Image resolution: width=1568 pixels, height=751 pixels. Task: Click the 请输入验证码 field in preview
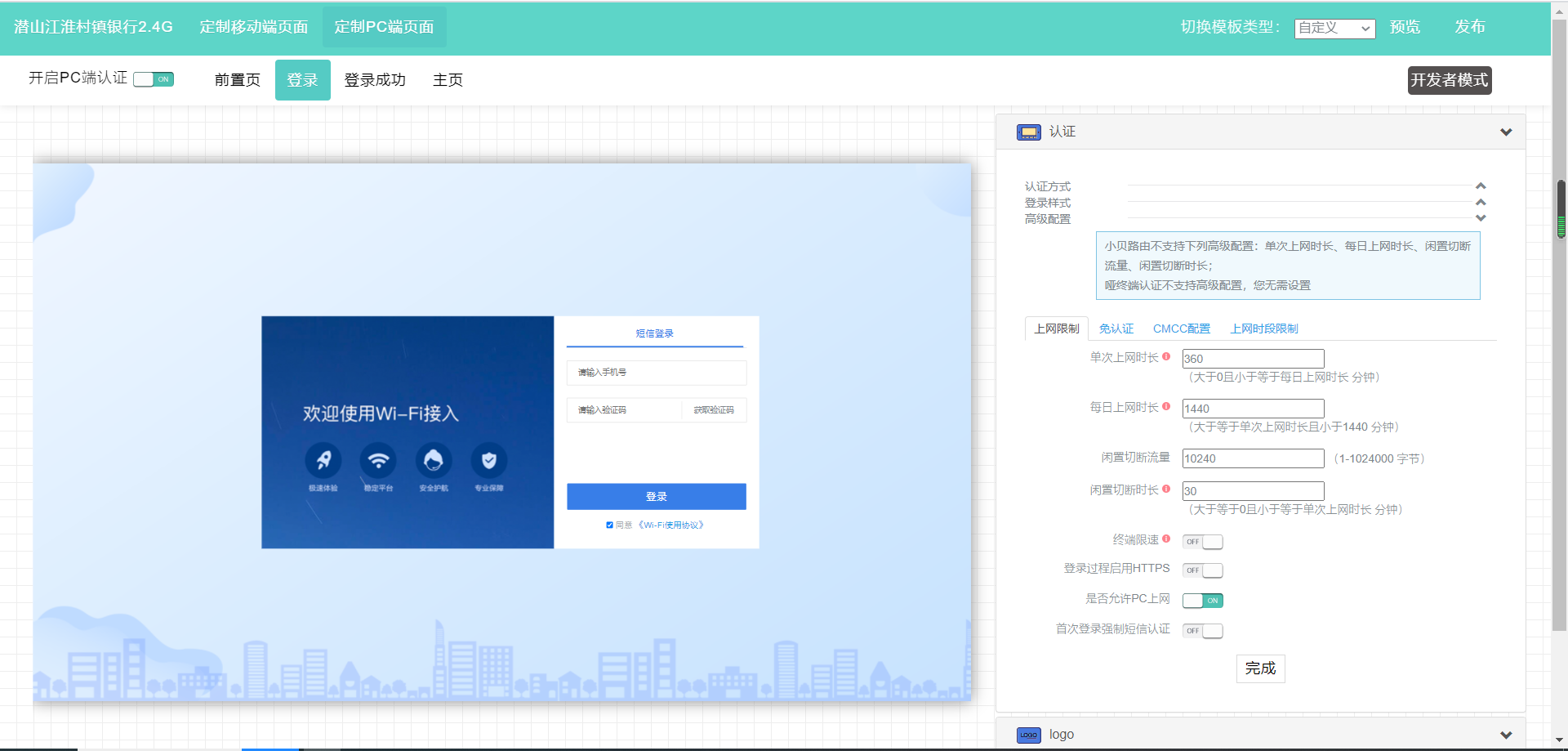click(624, 410)
